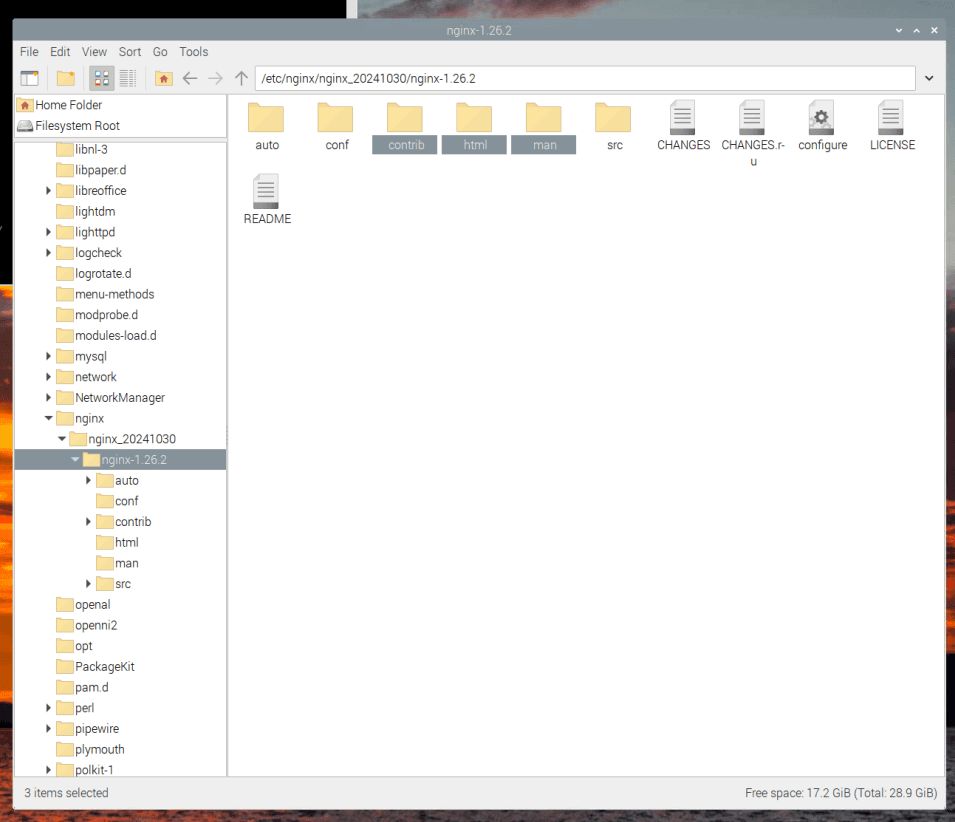Switch to icon view mode
The width and height of the screenshot is (955, 822).
pos(102,78)
